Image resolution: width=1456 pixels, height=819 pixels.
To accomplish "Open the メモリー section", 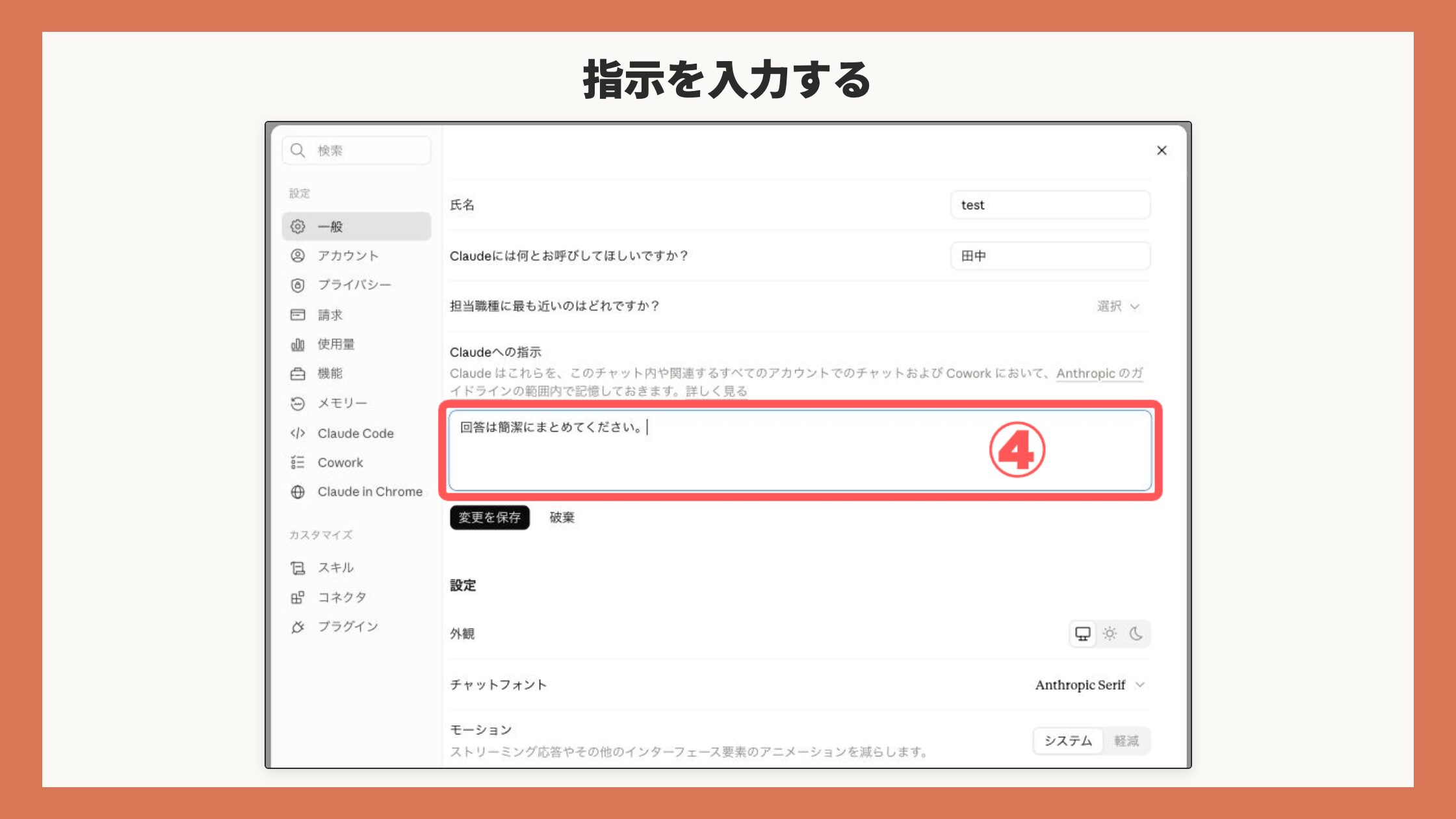I will pyautogui.click(x=356, y=404).
